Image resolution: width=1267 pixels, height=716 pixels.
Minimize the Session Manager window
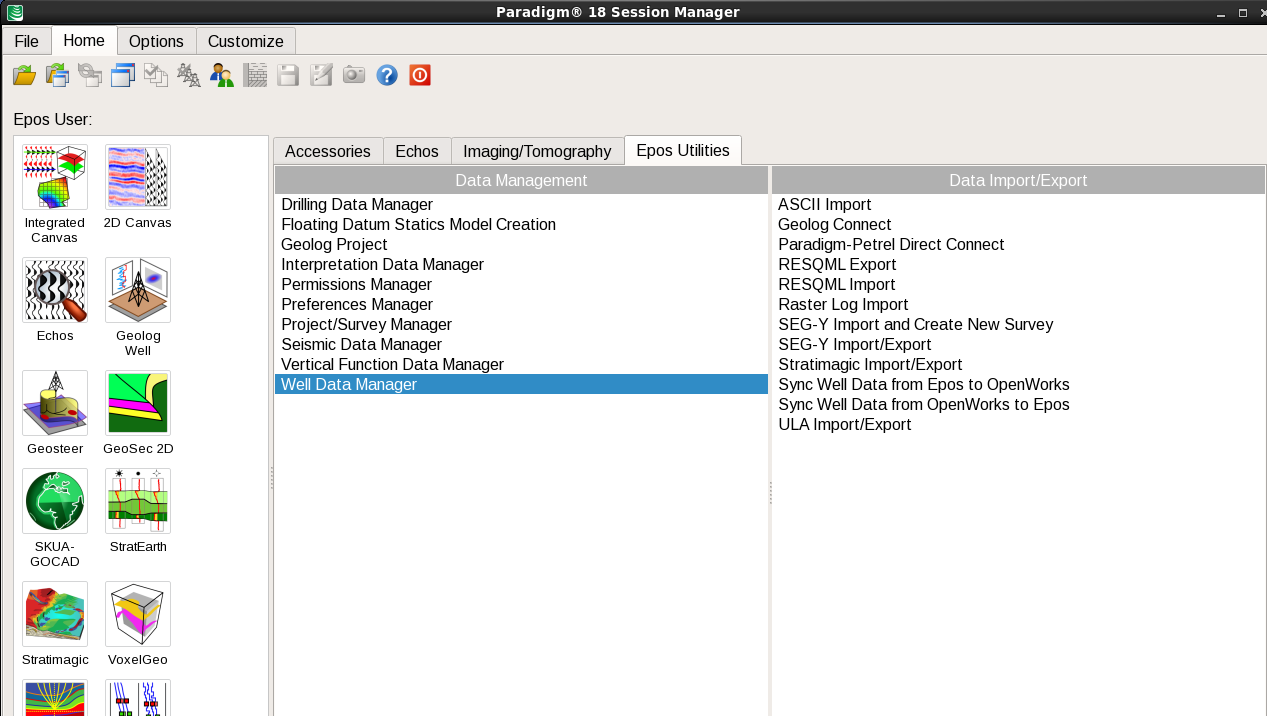tap(1220, 13)
